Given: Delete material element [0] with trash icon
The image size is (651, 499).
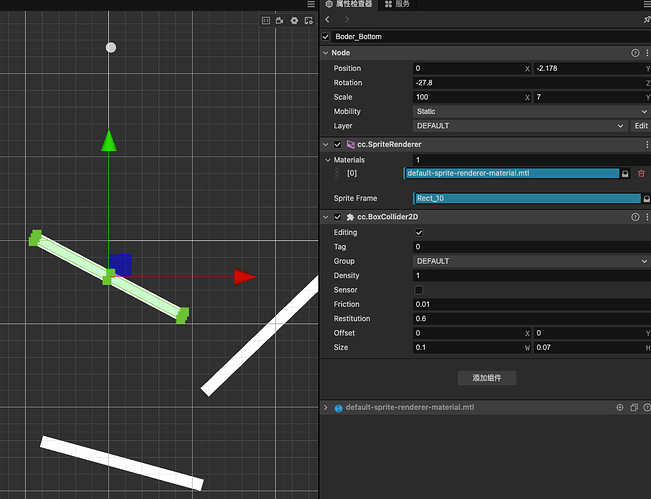Looking at the screenshot, I should (641, 174).
